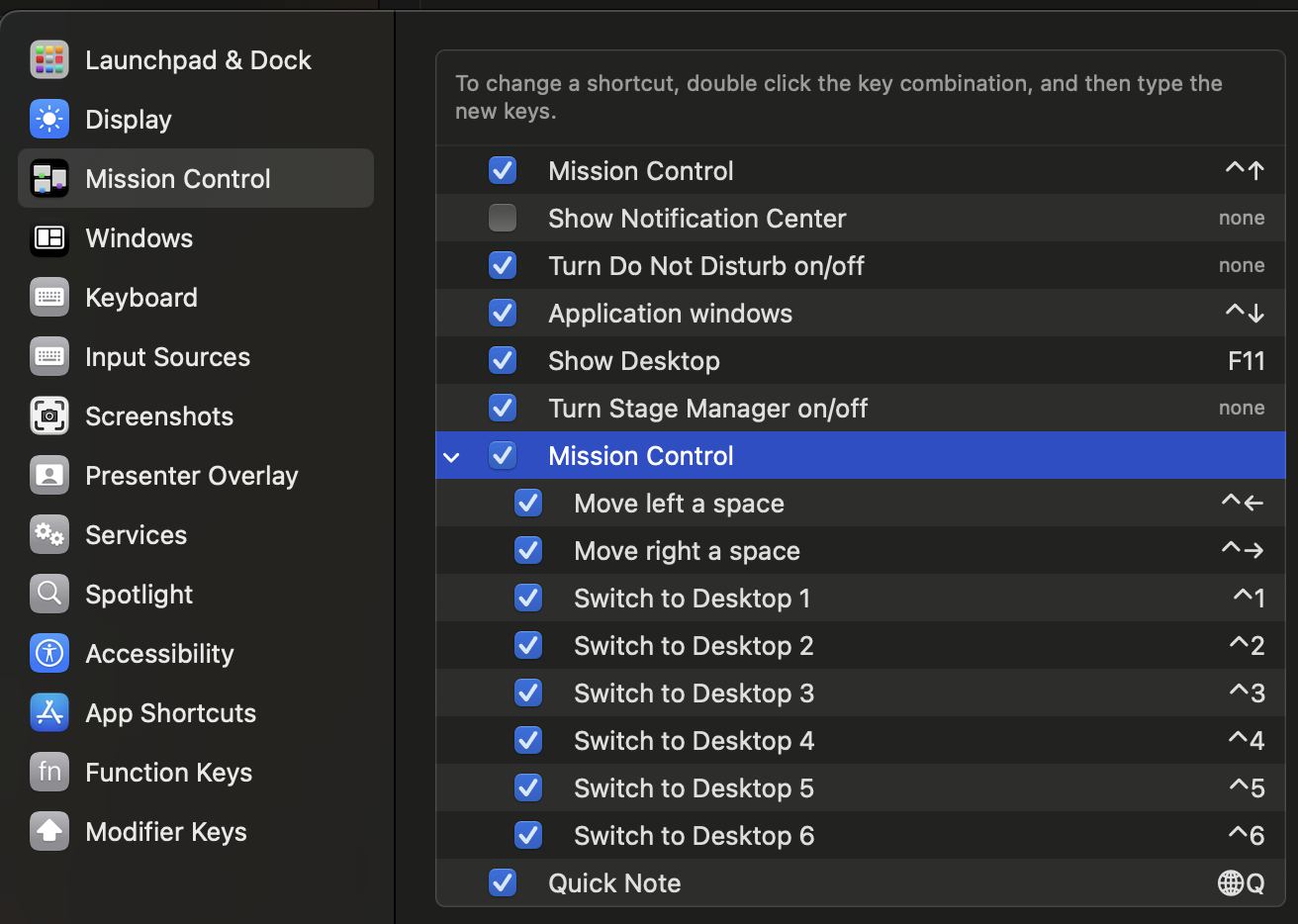
Task: Uncheck the Quick Note checkbox
Action: [x=503, y=882]
